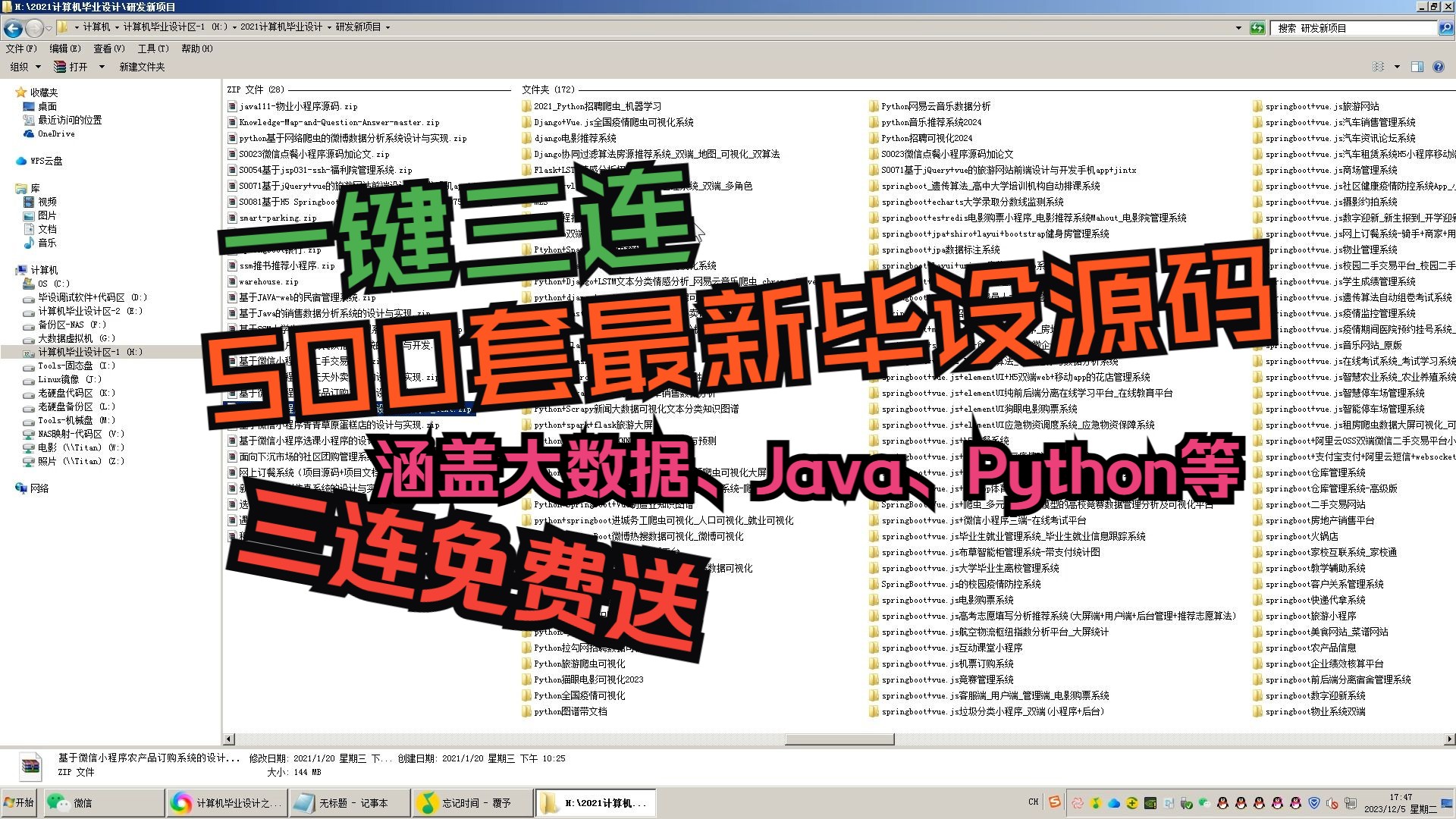Image resolution: width=1456 pixels, height=819 pixels.
Task: Open the help question mark icon
Action: point(1439,67)
